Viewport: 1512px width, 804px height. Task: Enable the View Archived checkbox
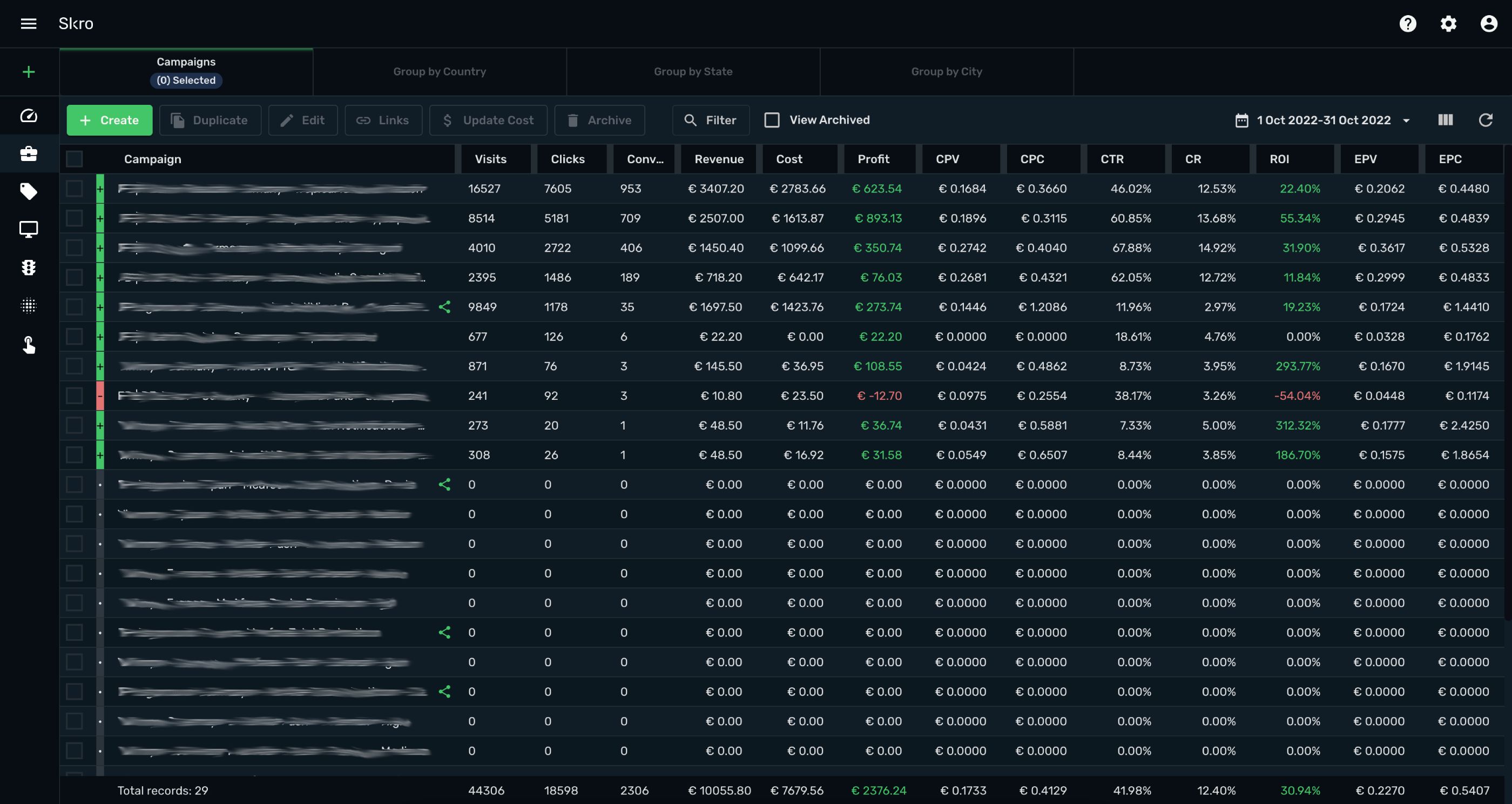[x=772, y=119]
